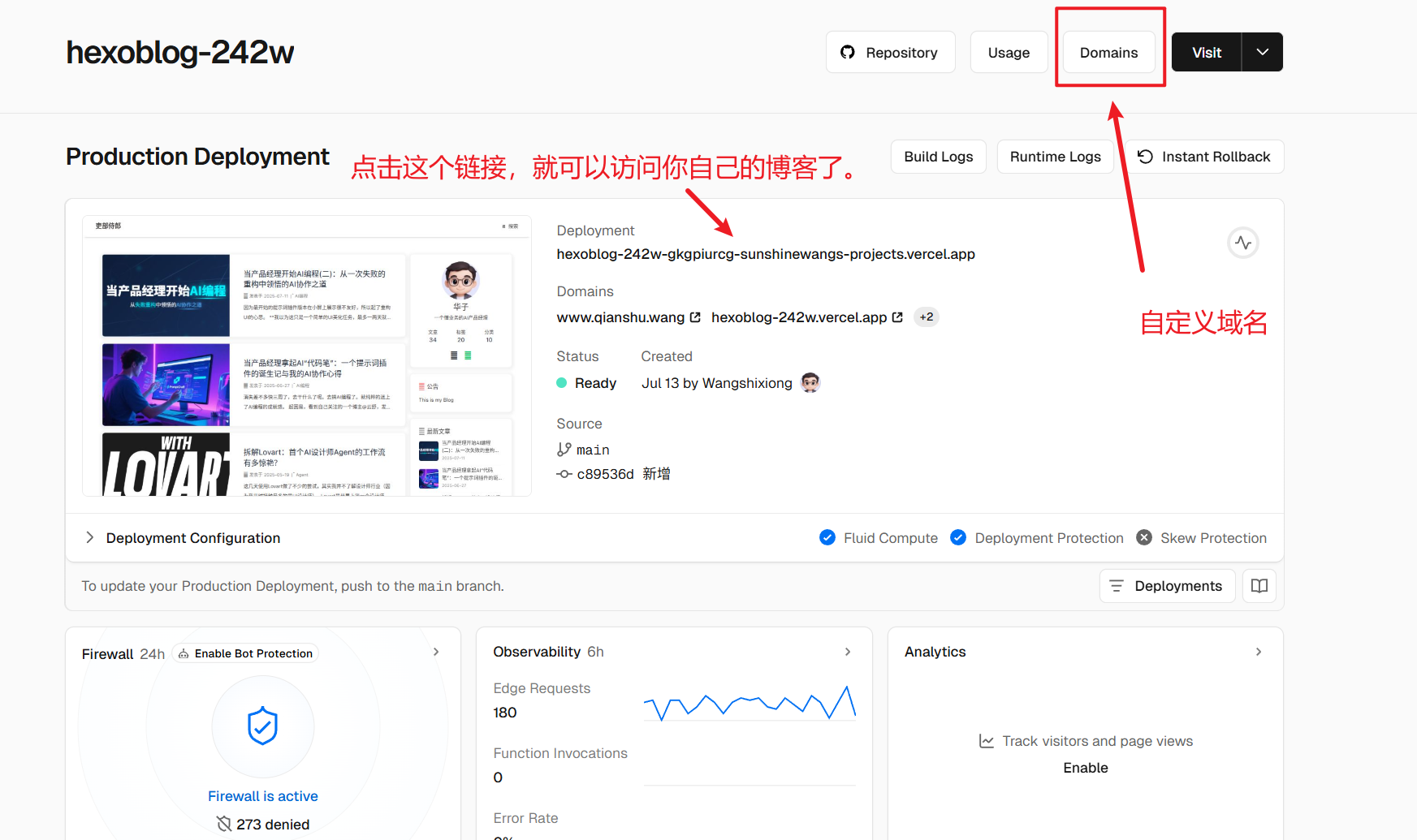Open the Repository button with GitHub icon
This screenshot has height=840, width=1417.
890,52
